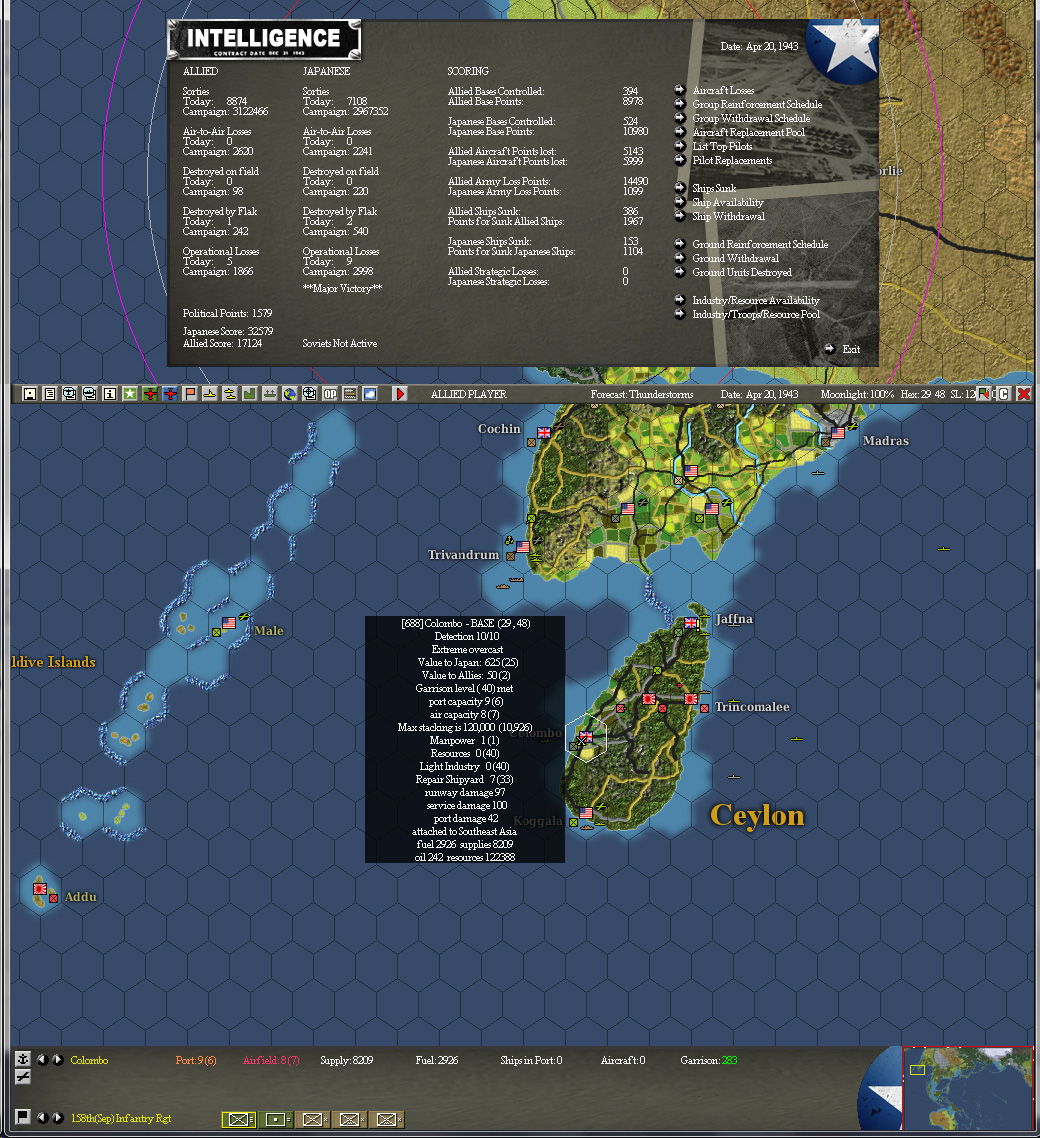Click the yellow ship silhouette toolbar icon

pyautogui.click(x=210, y=394)
